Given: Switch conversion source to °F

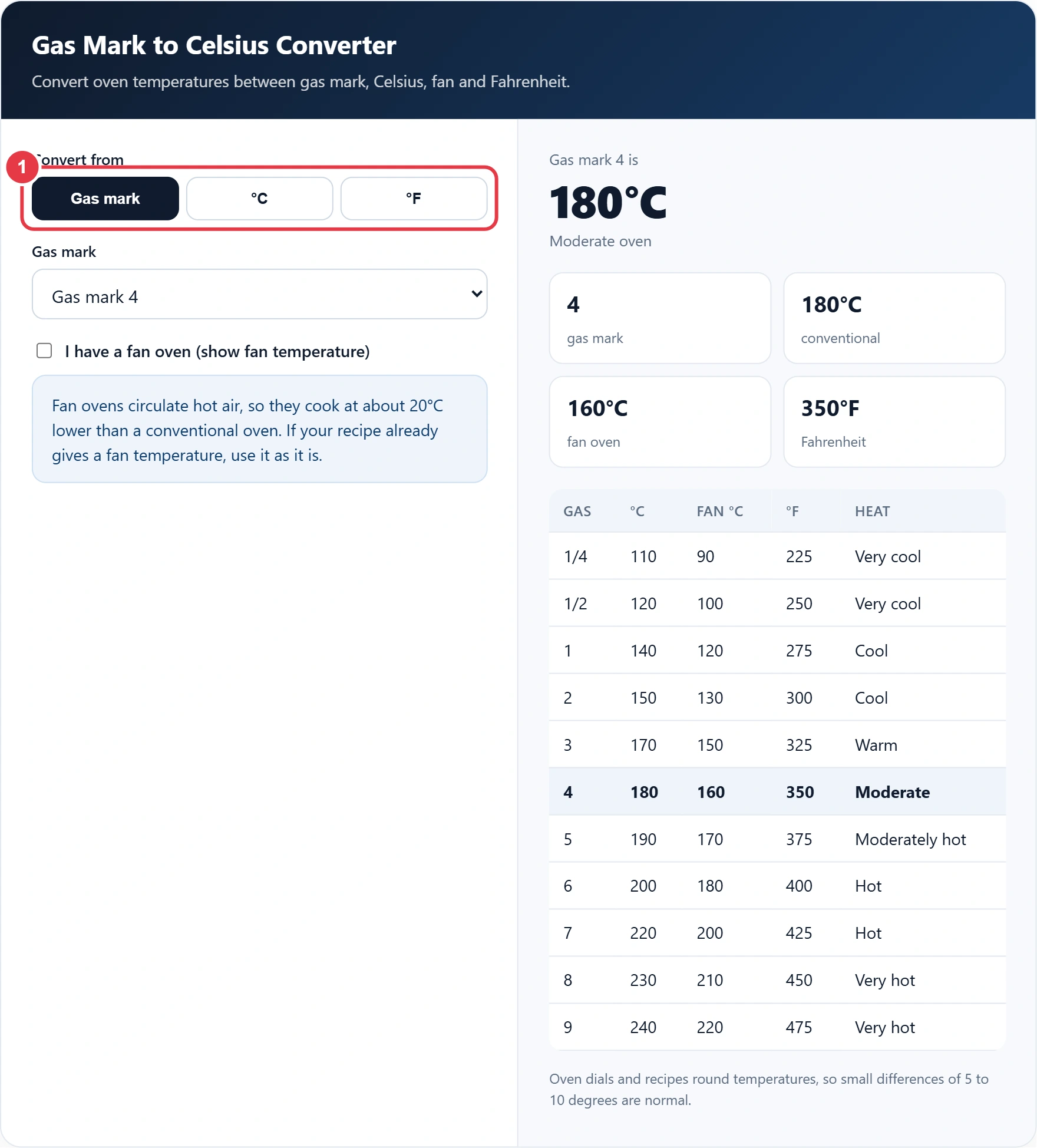Looking at the screenshot, I should (x=414, y=199).
